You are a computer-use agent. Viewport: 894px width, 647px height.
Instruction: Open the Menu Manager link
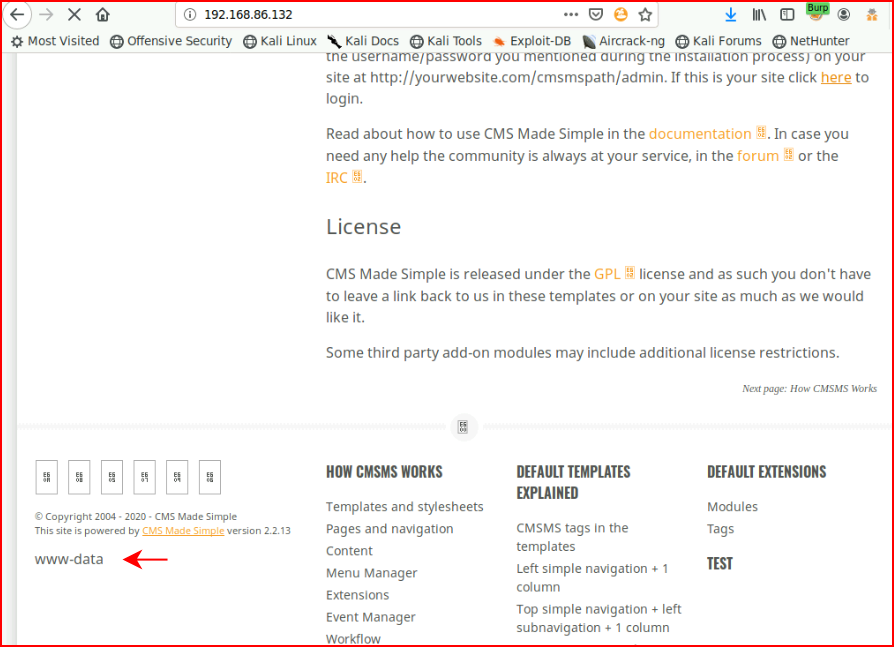372,573
